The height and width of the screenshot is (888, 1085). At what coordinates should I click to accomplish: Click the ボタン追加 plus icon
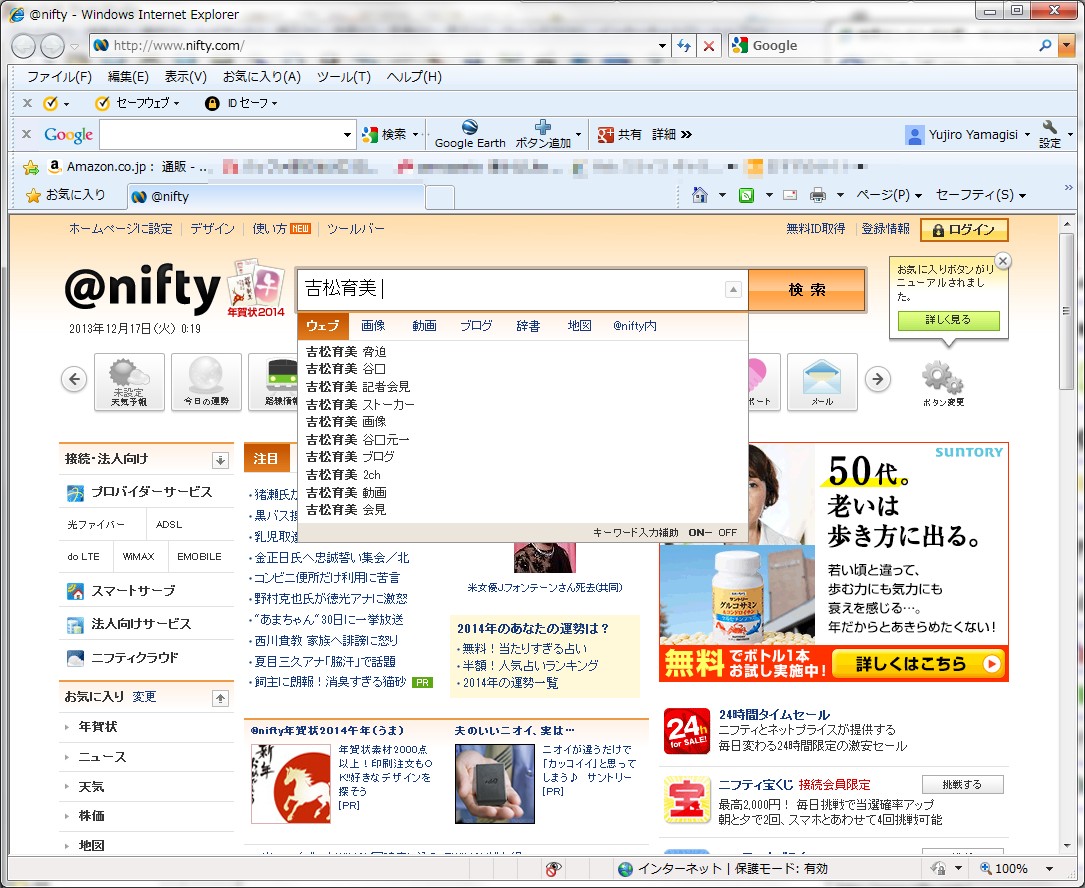click(543, 127)
